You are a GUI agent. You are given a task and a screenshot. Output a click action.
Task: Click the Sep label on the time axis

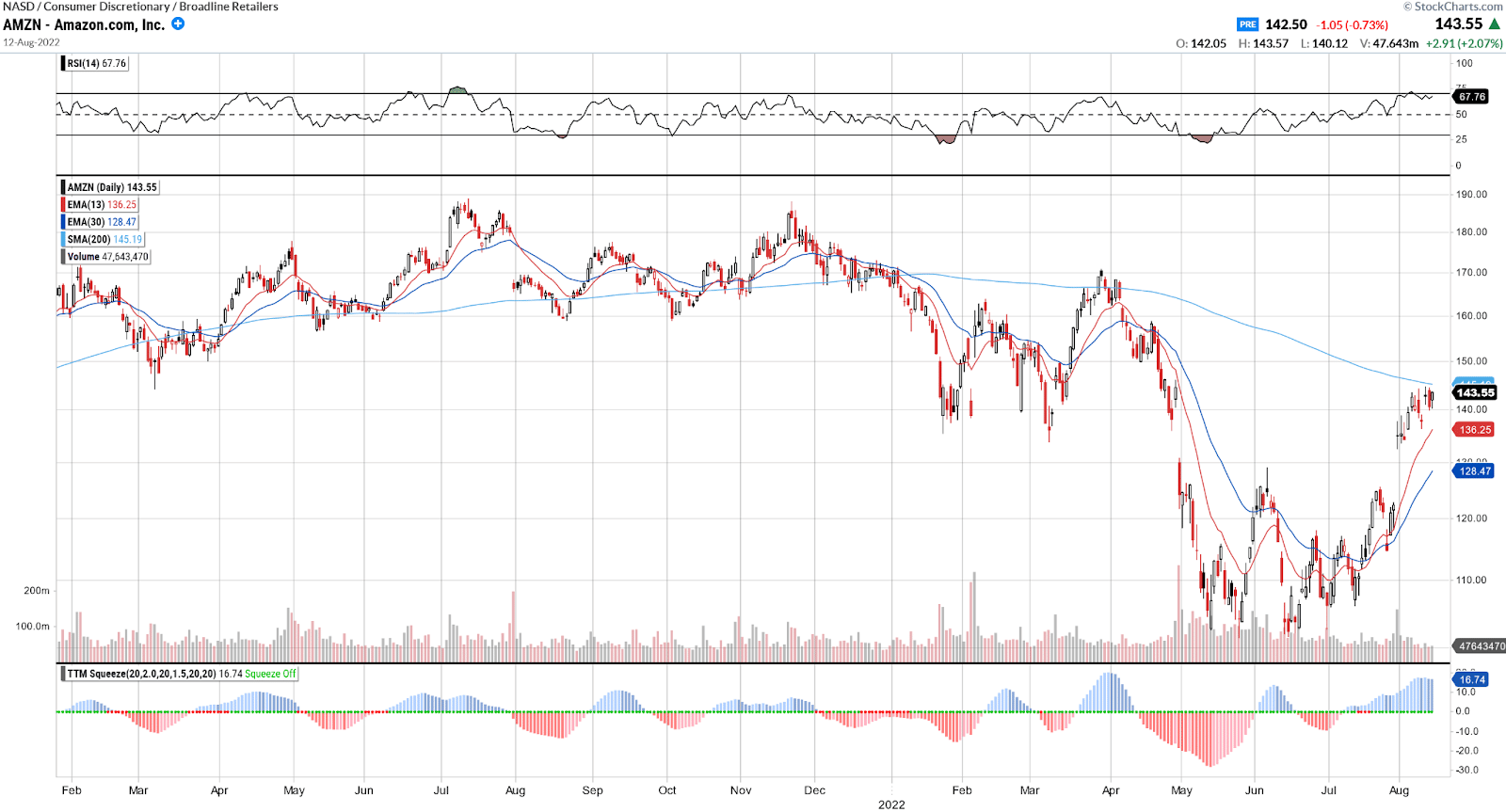tap(593, 790)
